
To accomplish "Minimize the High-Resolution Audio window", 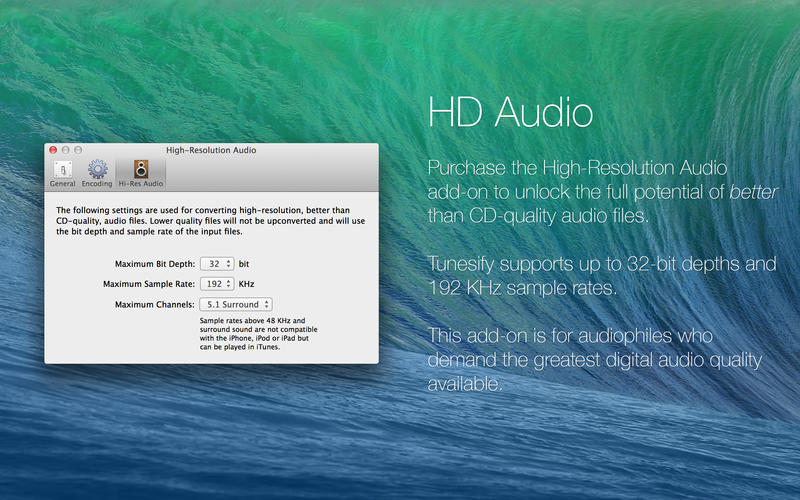I will click(x=65, y=150).
